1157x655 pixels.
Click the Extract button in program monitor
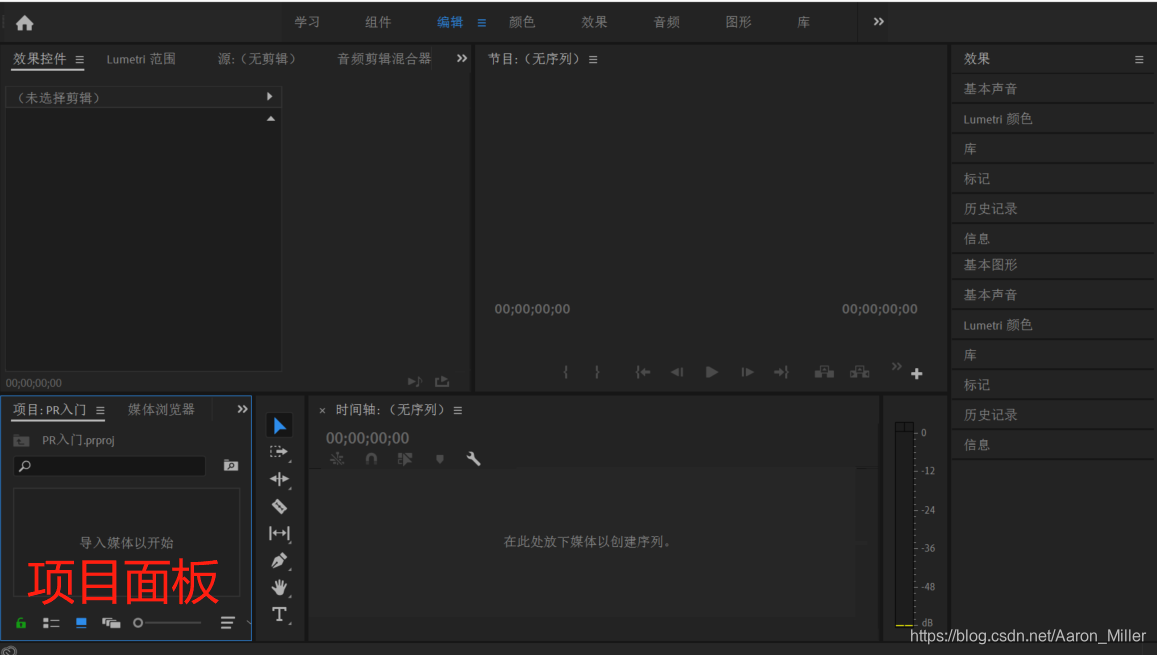[860, 372]
